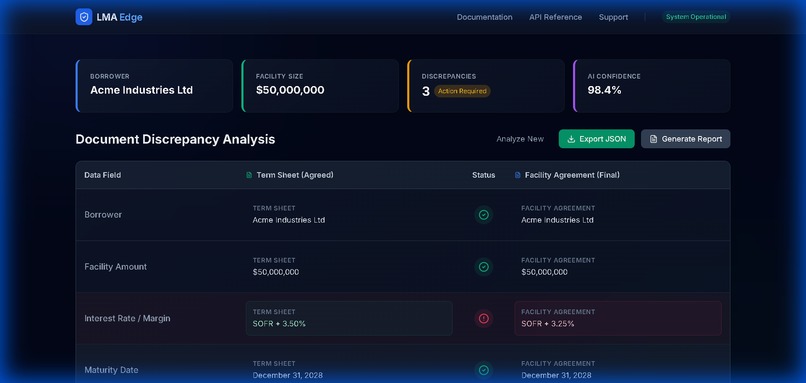Click the Document Discrepancy Analysis heading
The width and height of the screenshot is (806, 383).
click(175, 139)
